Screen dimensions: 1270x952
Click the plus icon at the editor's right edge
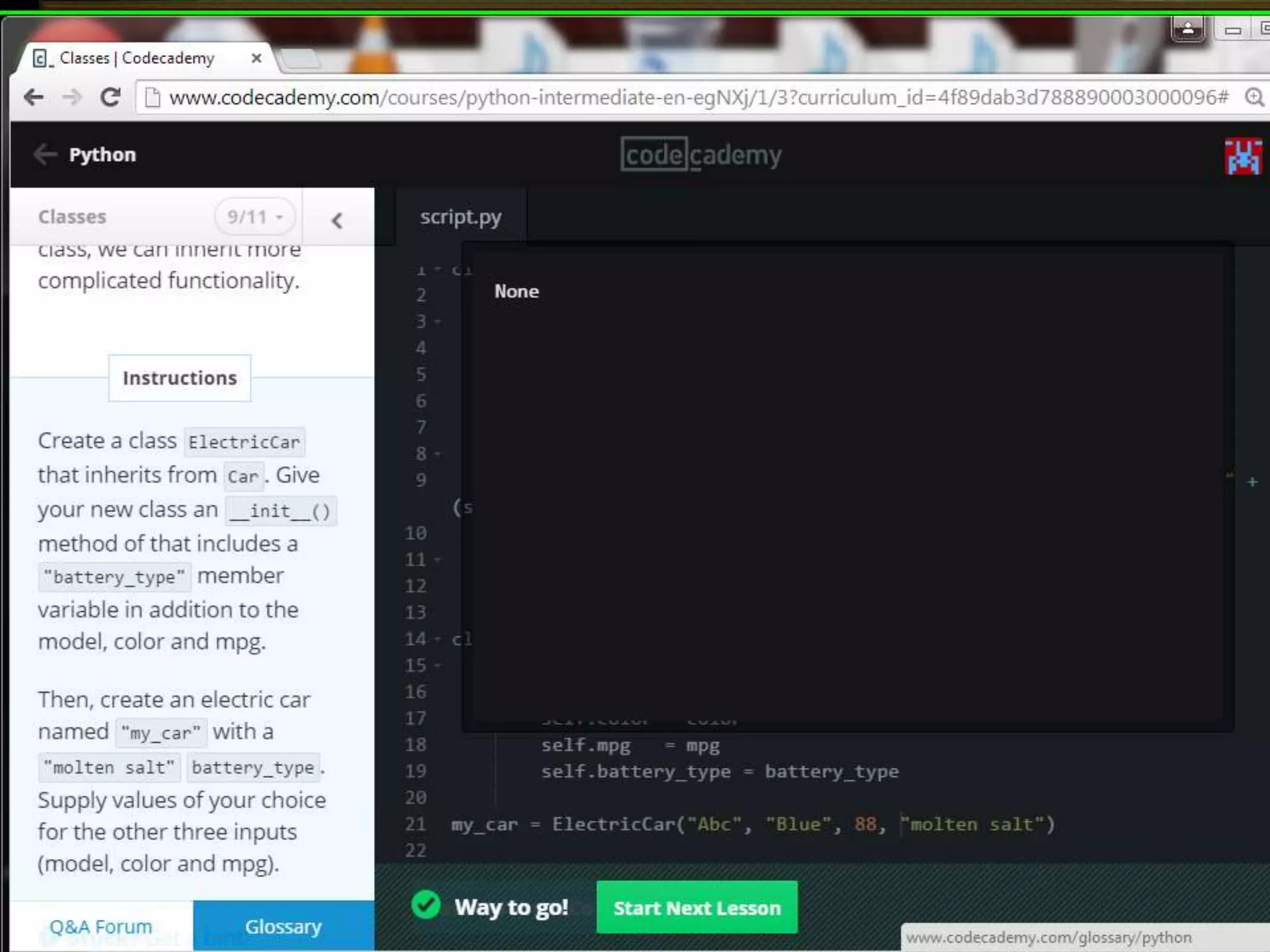(1252, 482)
